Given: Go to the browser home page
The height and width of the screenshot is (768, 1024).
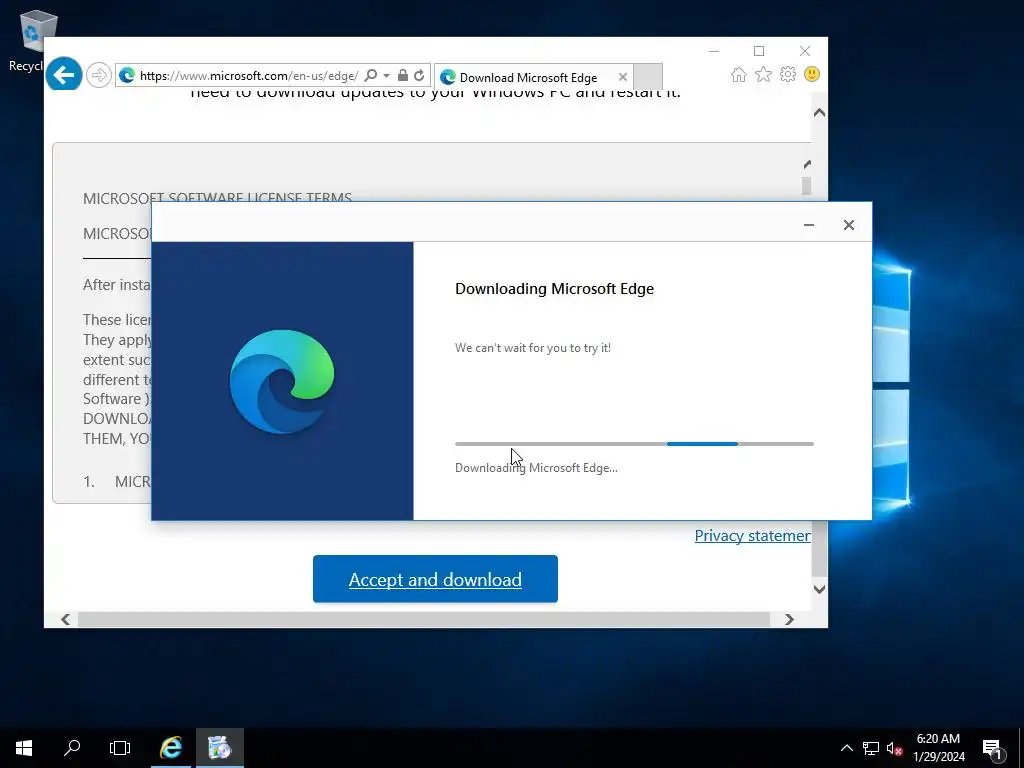Looking at the screenshot, I should pyautogui.click(x=739, y=74).
